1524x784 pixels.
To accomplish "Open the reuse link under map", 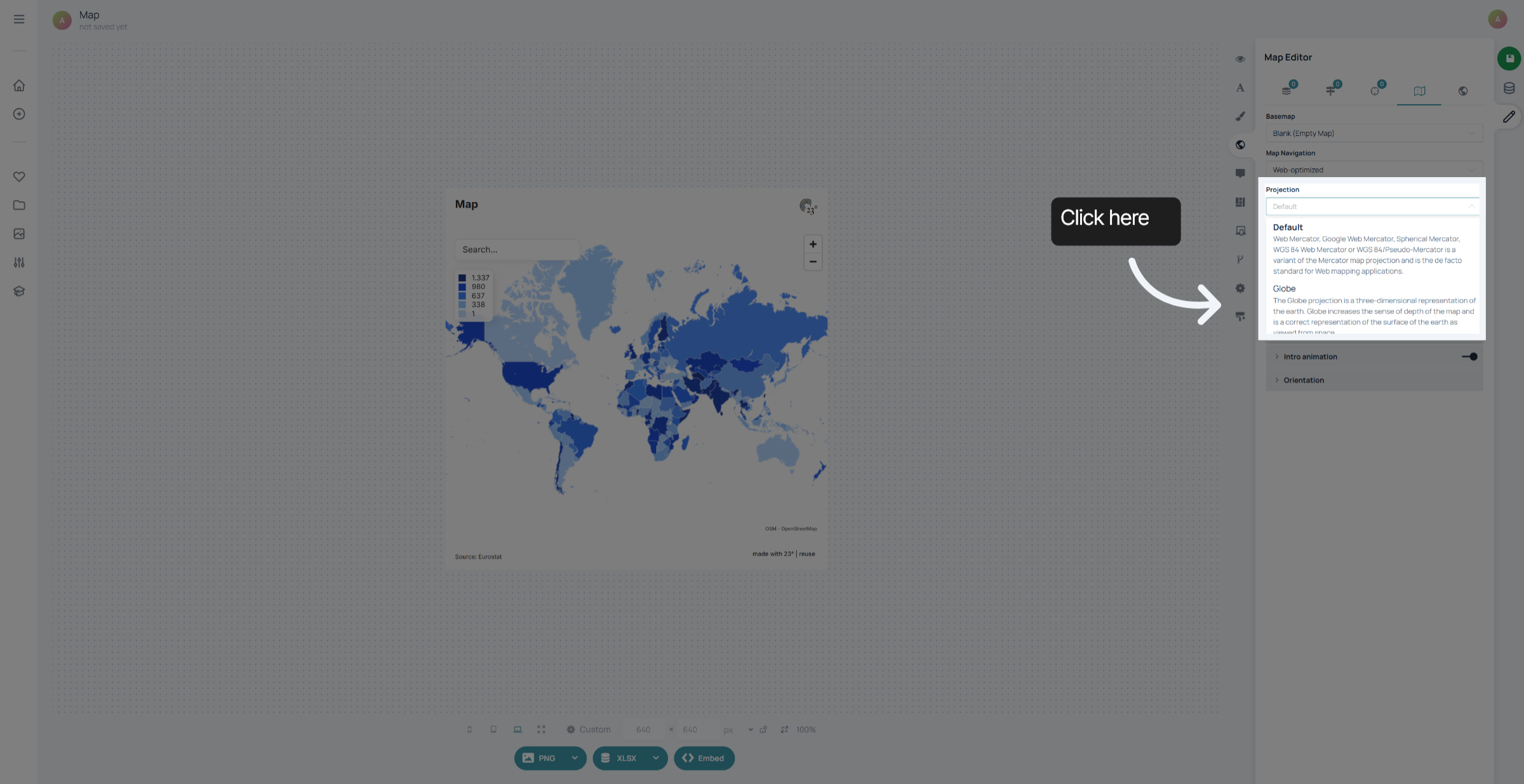I will tap(807, 554).
